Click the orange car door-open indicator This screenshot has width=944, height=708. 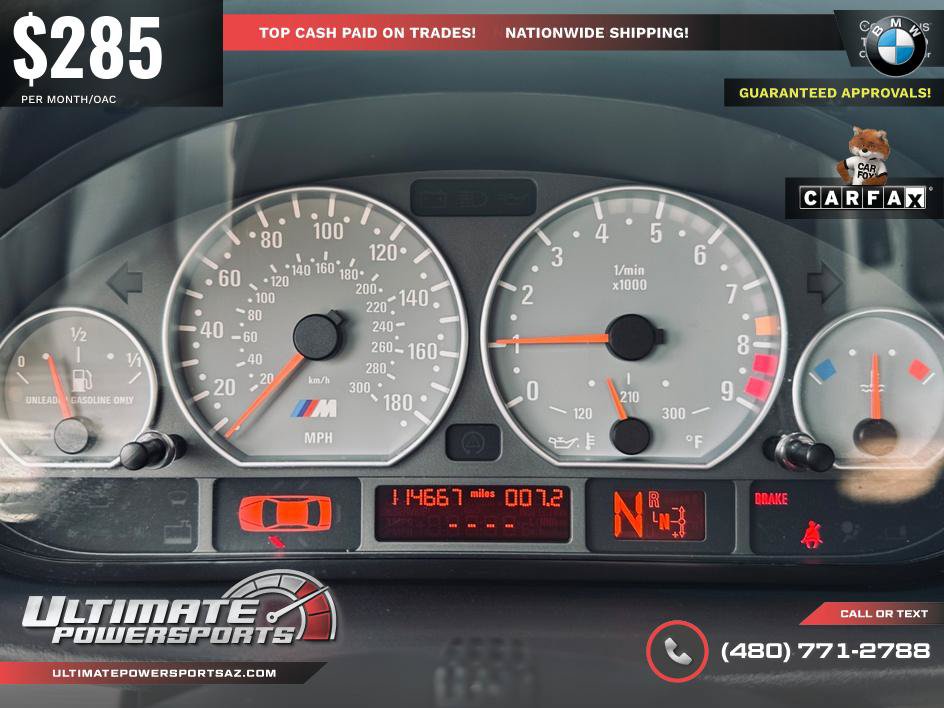[285, 514]
